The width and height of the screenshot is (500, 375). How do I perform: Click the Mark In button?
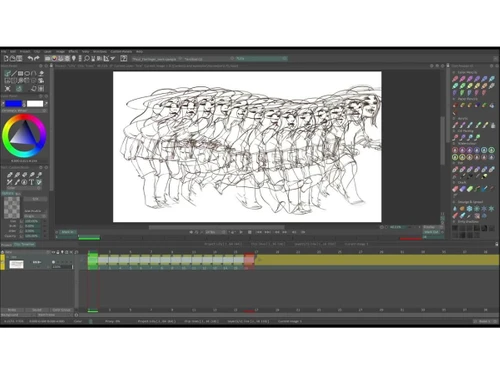click(68, 232)
